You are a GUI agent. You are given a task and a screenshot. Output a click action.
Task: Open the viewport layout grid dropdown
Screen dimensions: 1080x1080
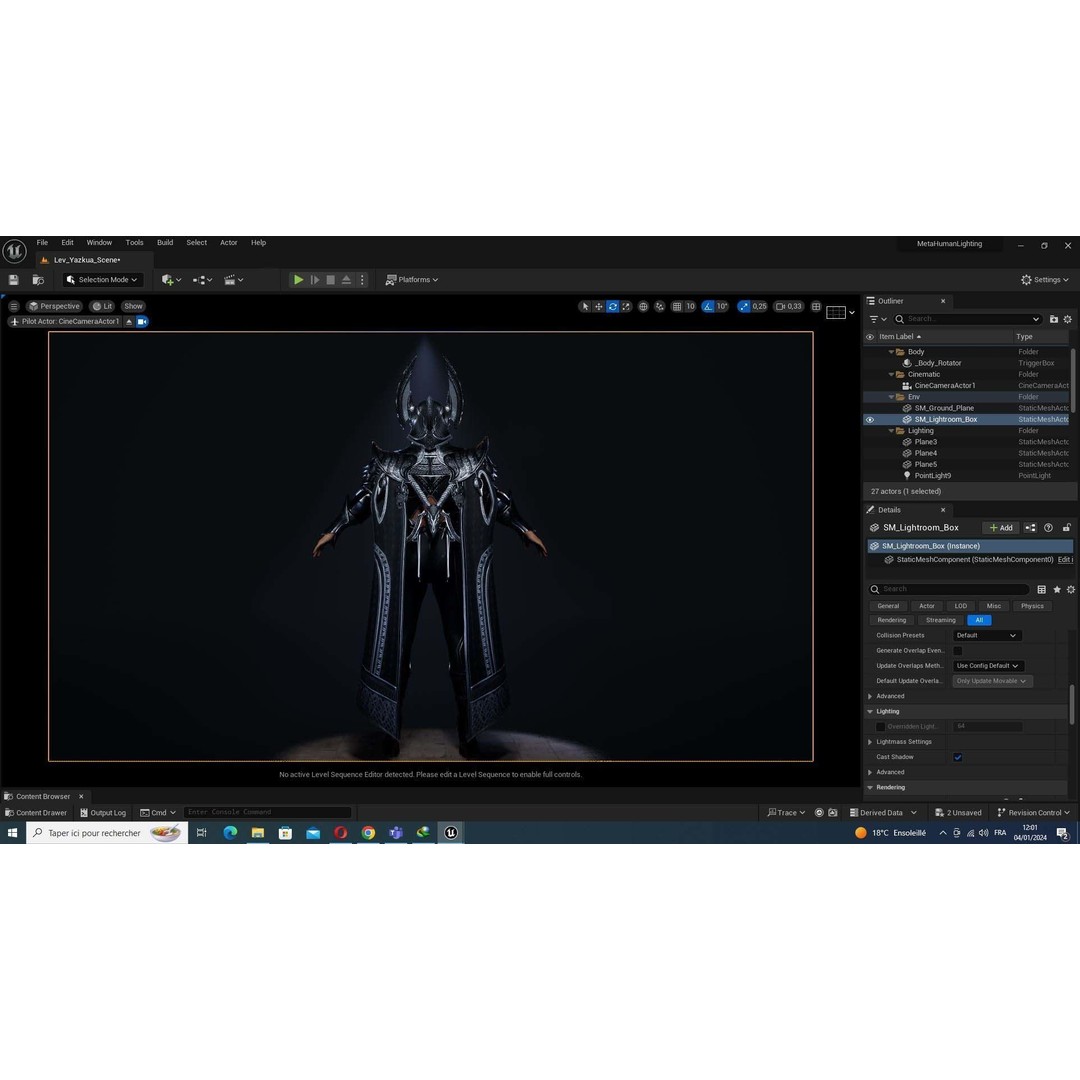coord(840,313)
